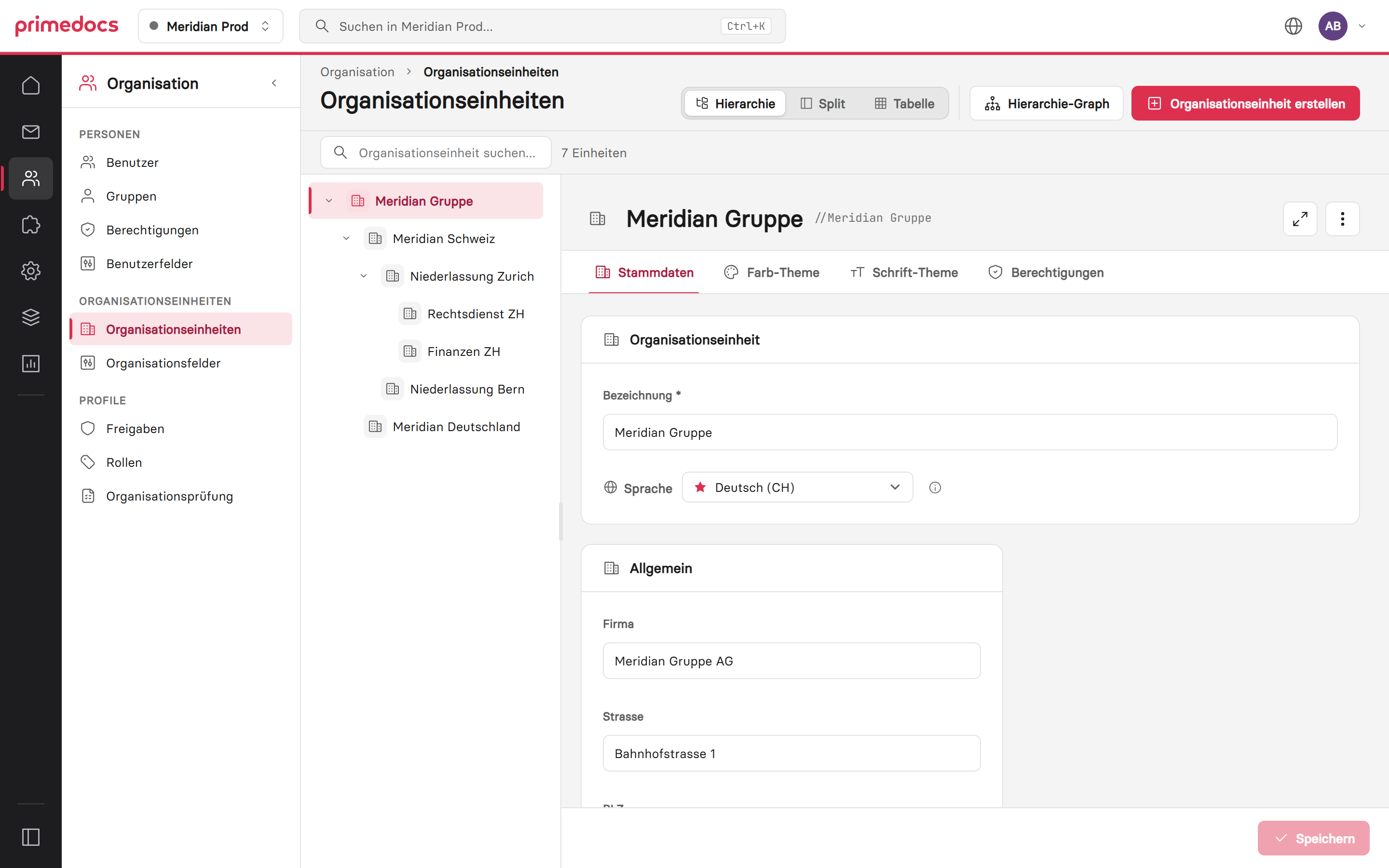Open the gear settings icon in rail

[30, 271]
